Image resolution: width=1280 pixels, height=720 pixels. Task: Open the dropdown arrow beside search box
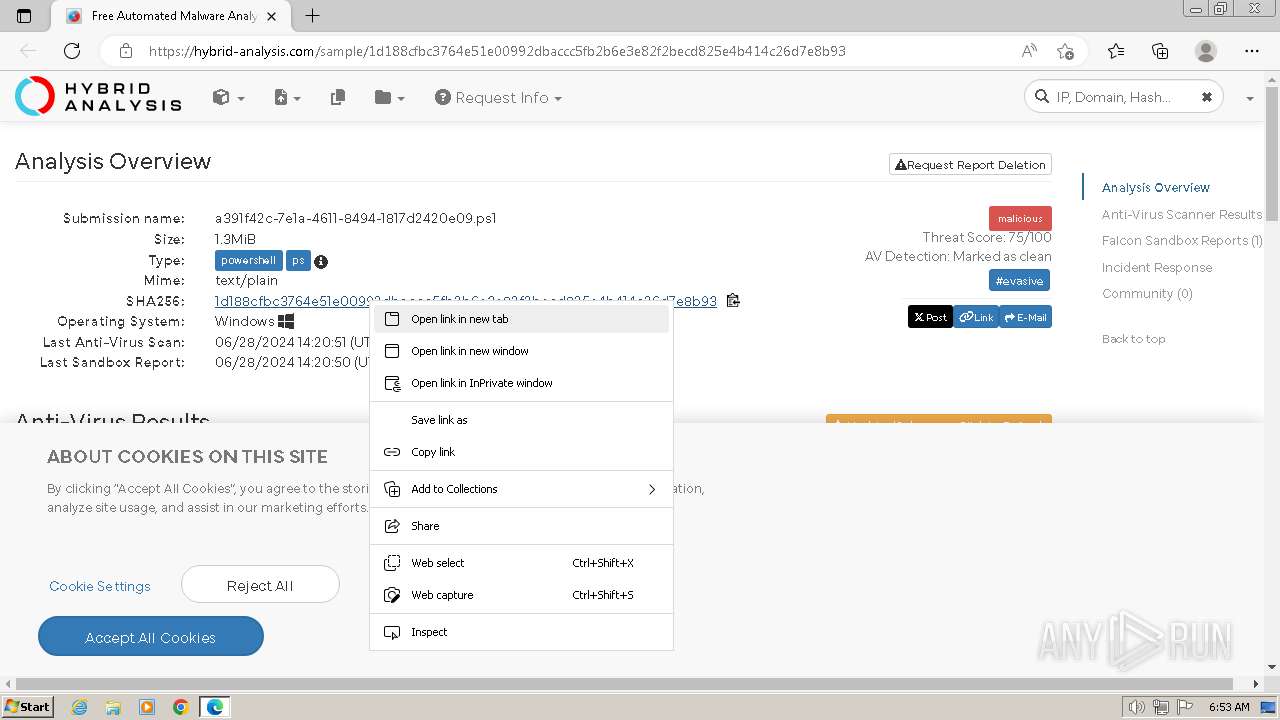coord(1250,98)
